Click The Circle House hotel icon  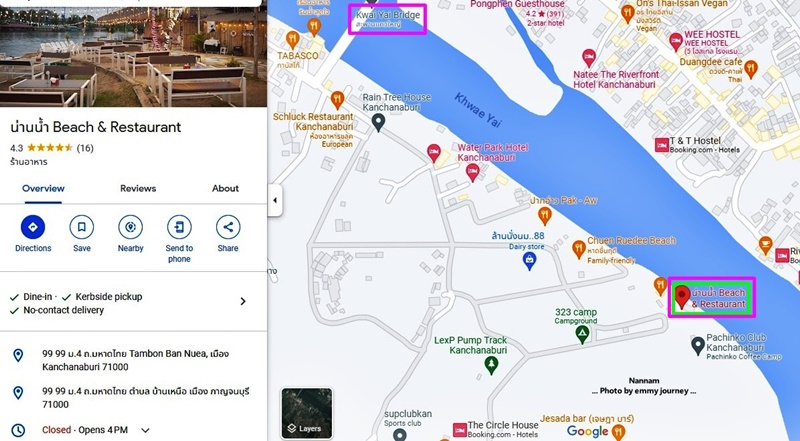coord(460,429)
